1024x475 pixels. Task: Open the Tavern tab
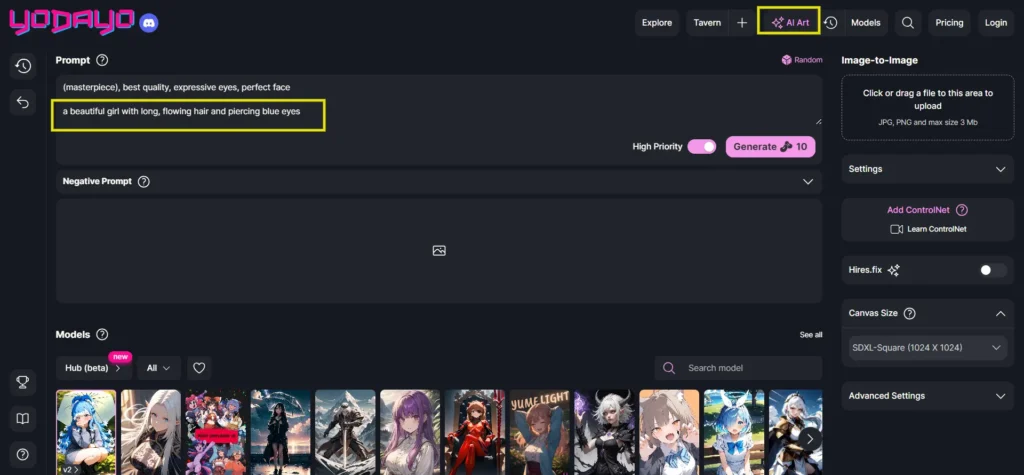(x=707, y=23)
